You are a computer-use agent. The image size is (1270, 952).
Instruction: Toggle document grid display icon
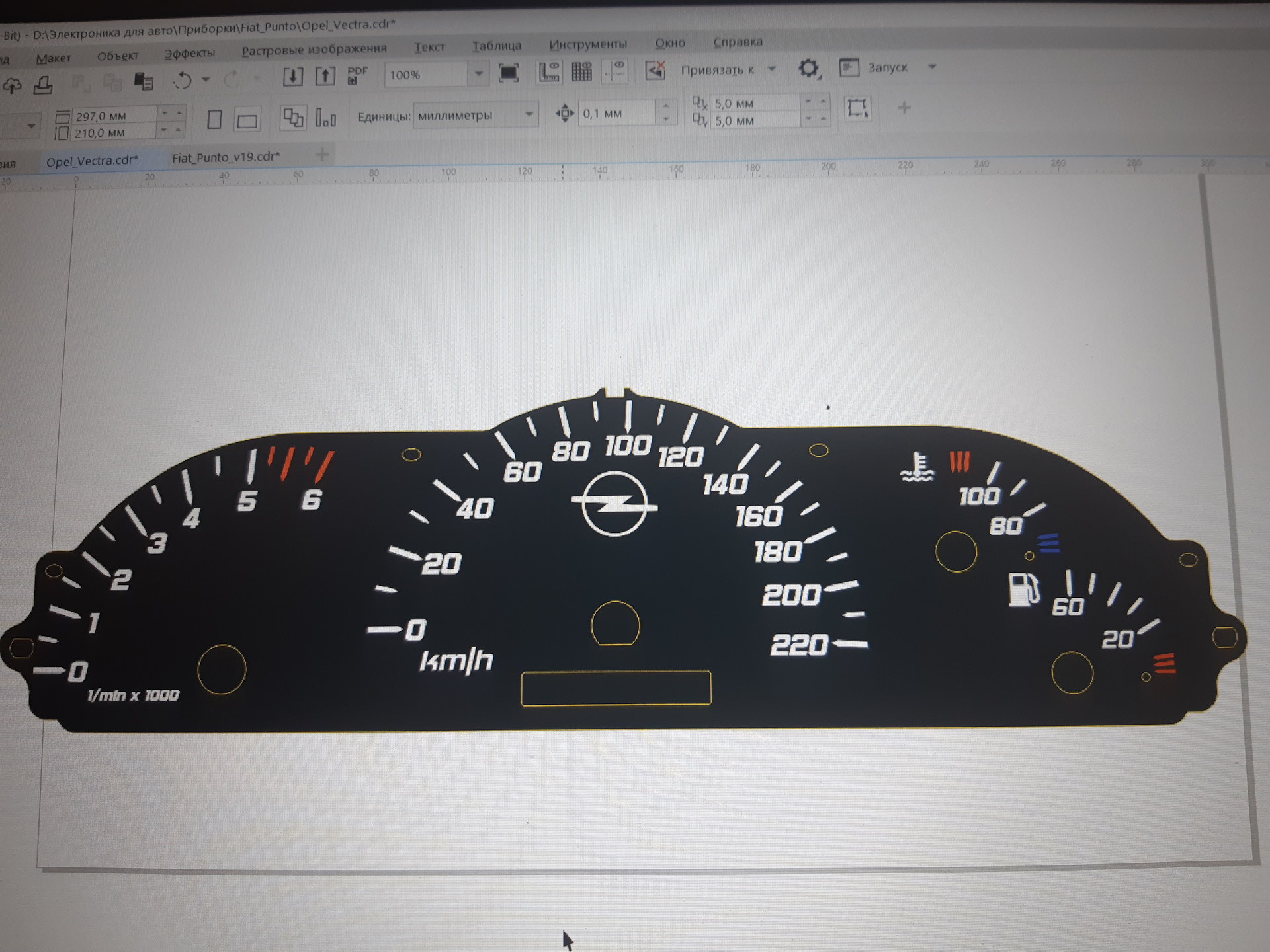point(581,71)
